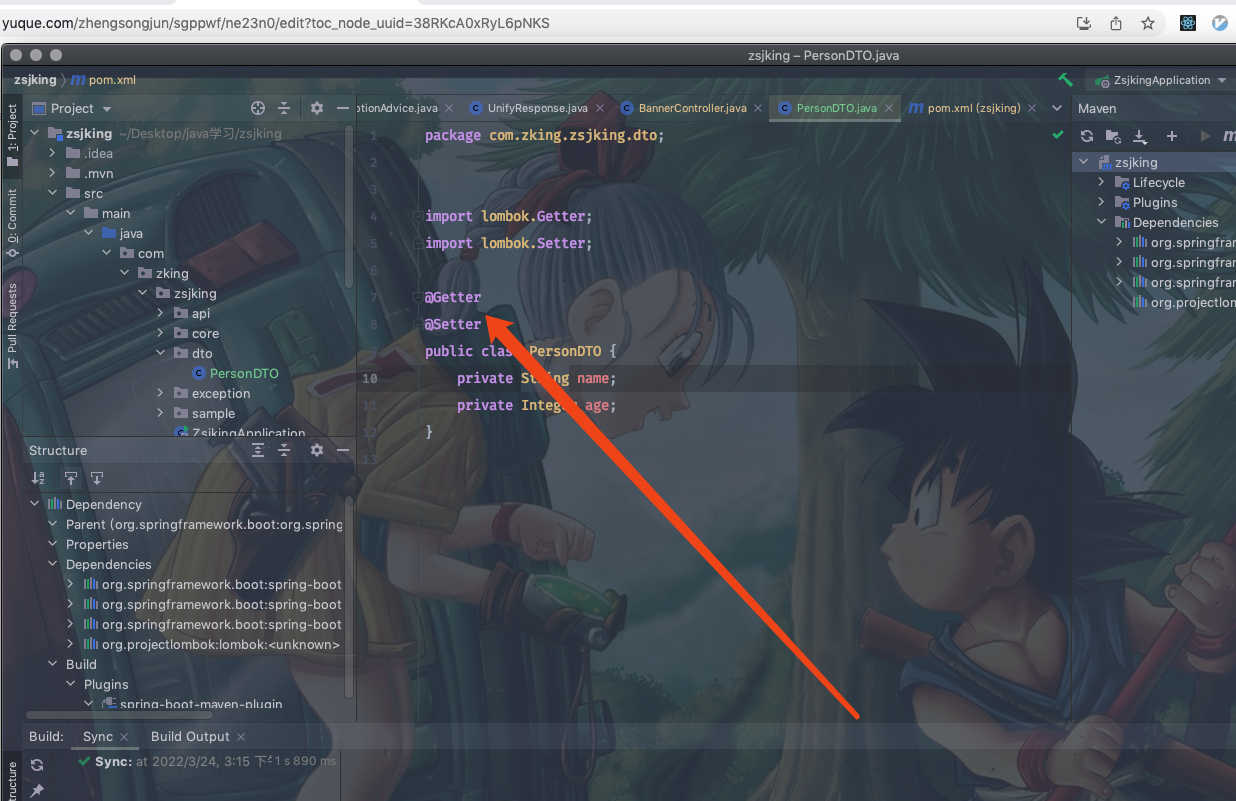Click the locate-file crosshair in Project panel

point(258,108)
